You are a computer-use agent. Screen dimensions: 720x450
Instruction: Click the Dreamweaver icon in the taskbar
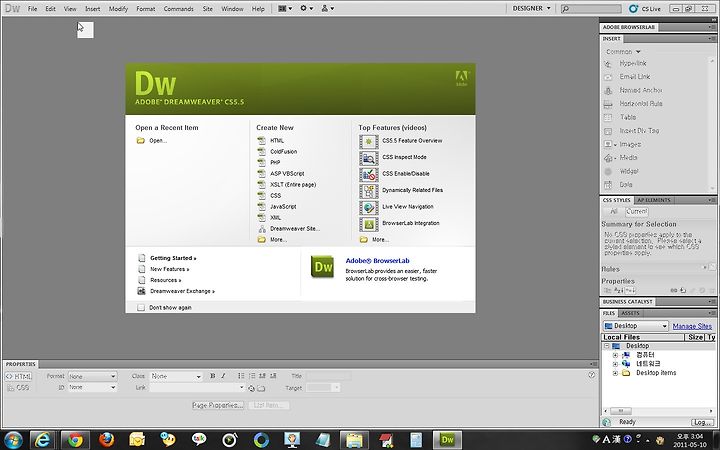(x=447, y=440)
